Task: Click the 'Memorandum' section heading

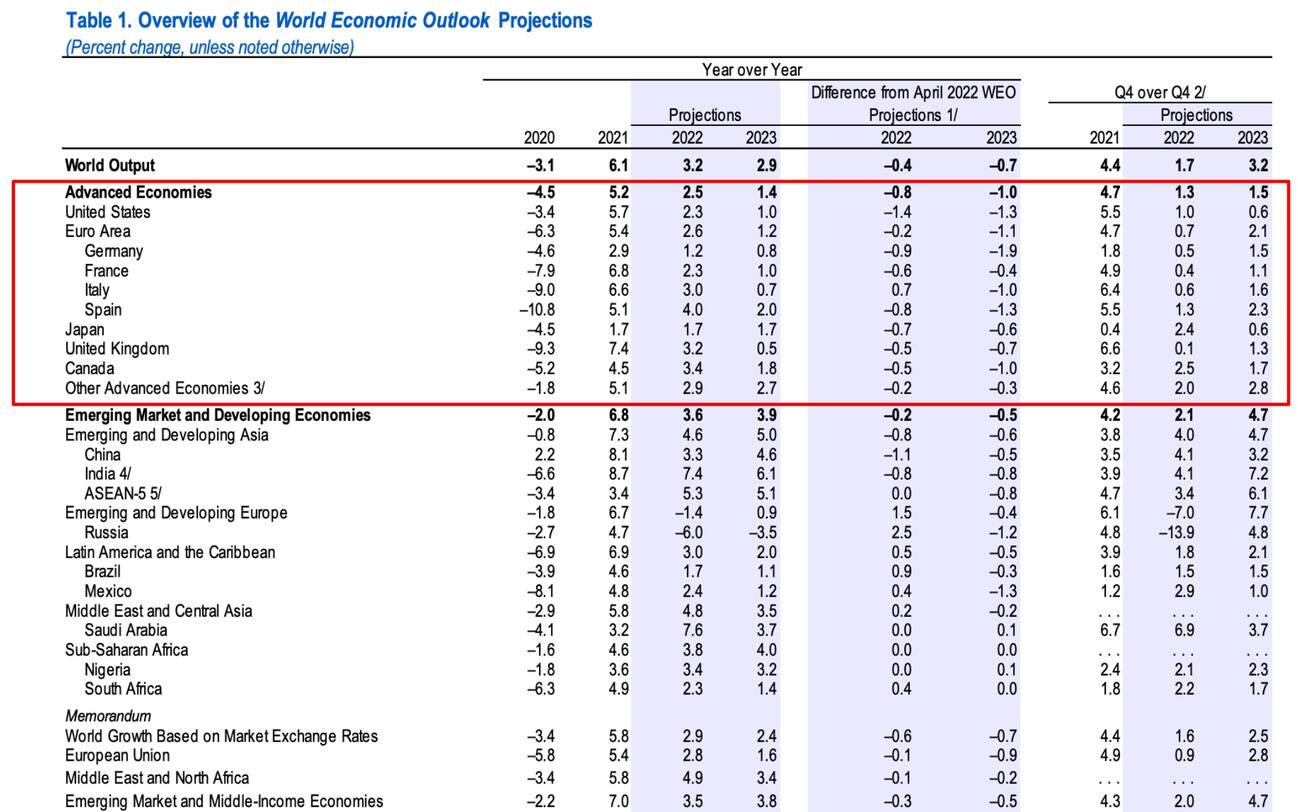Action: [x=108, y=716]
